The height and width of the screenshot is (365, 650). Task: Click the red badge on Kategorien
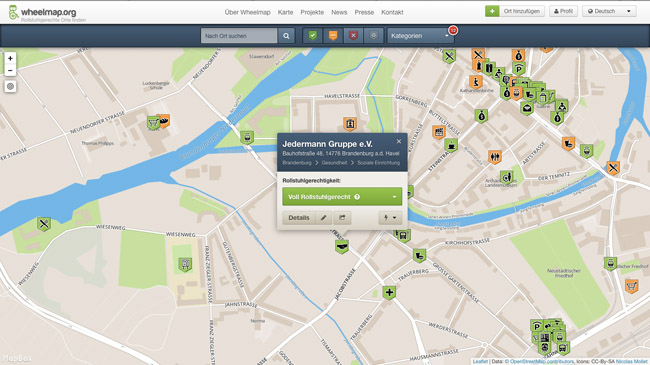pos(453,30)
